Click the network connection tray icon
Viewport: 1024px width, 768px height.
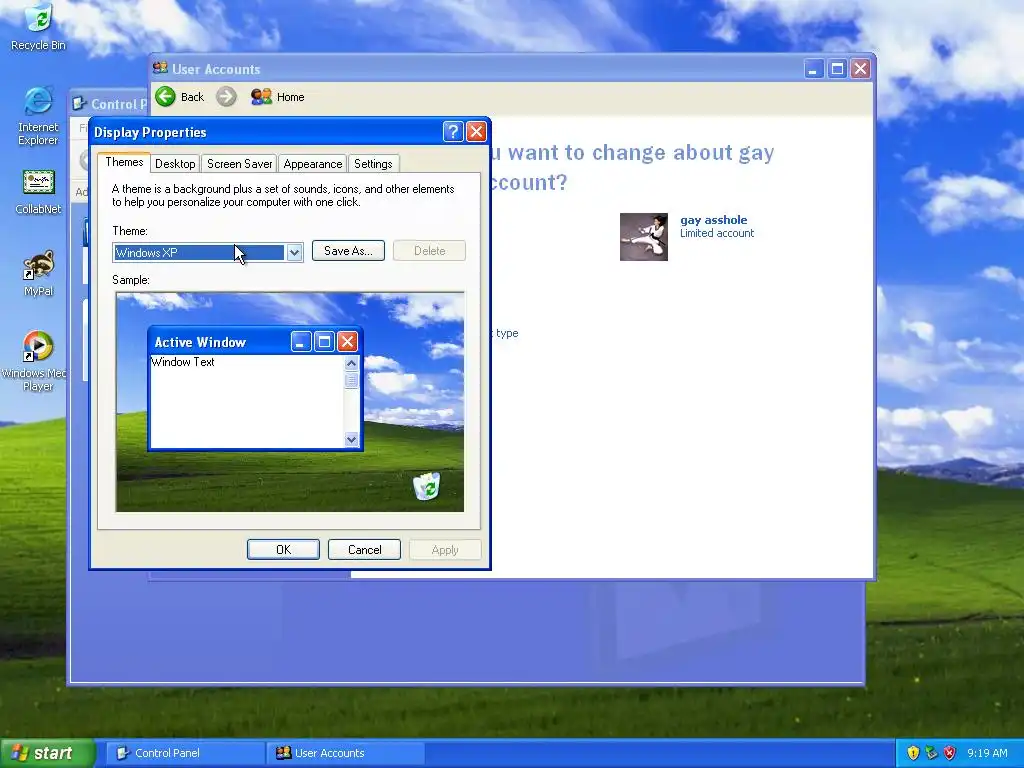pyautogui.click(x=931, y=753)
